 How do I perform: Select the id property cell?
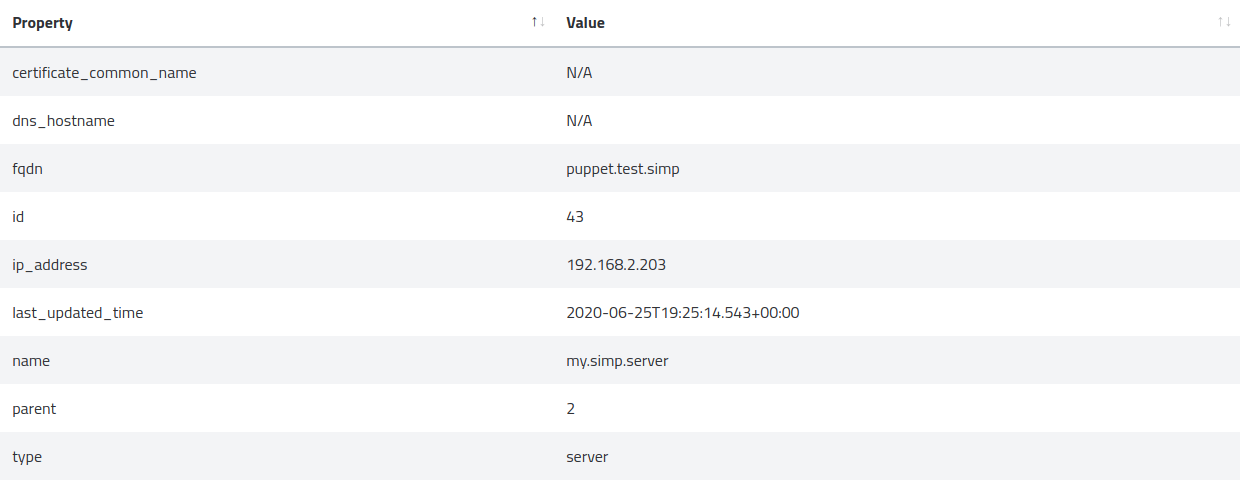(18, 217)
